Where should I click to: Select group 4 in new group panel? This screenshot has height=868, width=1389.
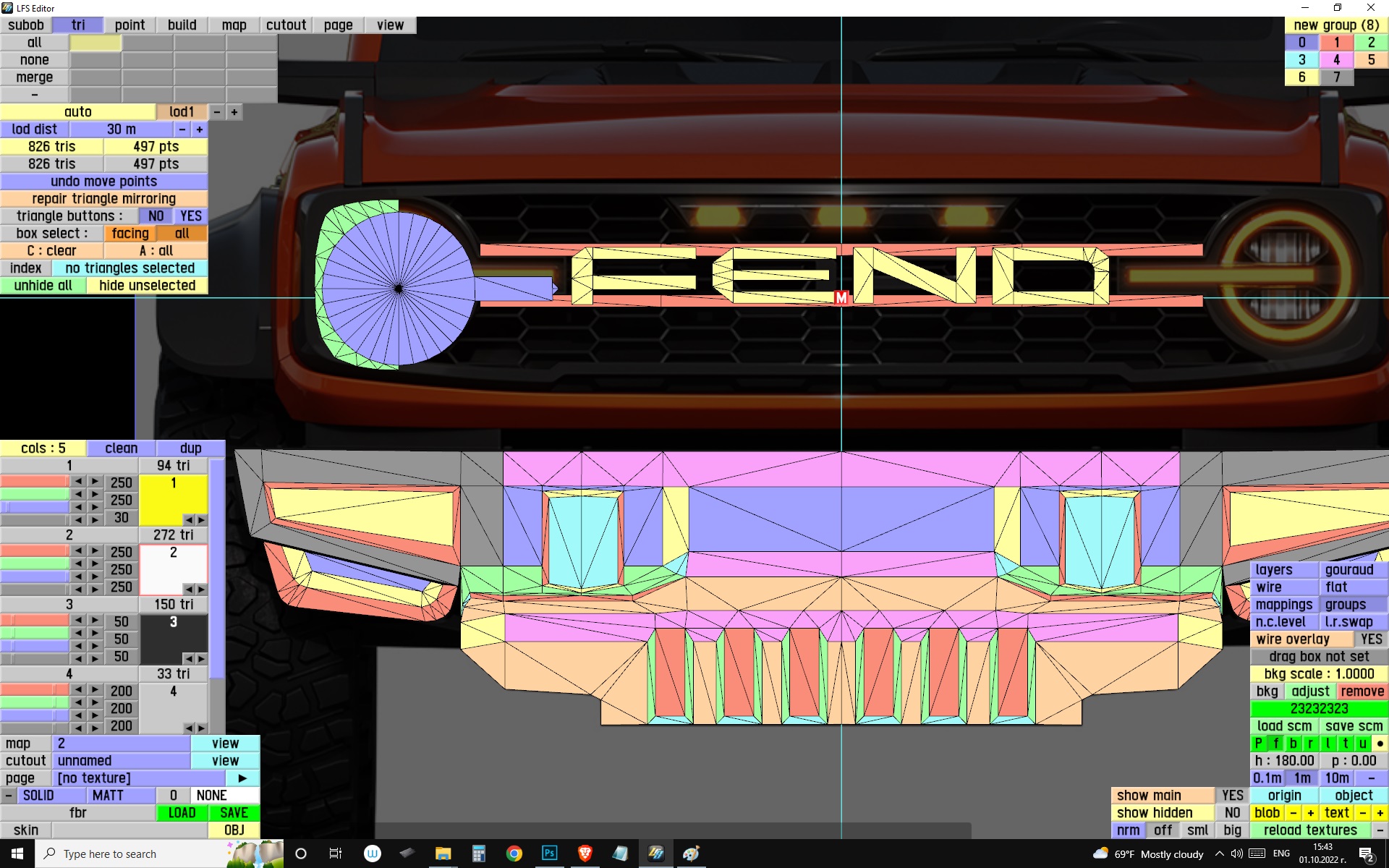pyautogui.click(x=1336, y=60)
